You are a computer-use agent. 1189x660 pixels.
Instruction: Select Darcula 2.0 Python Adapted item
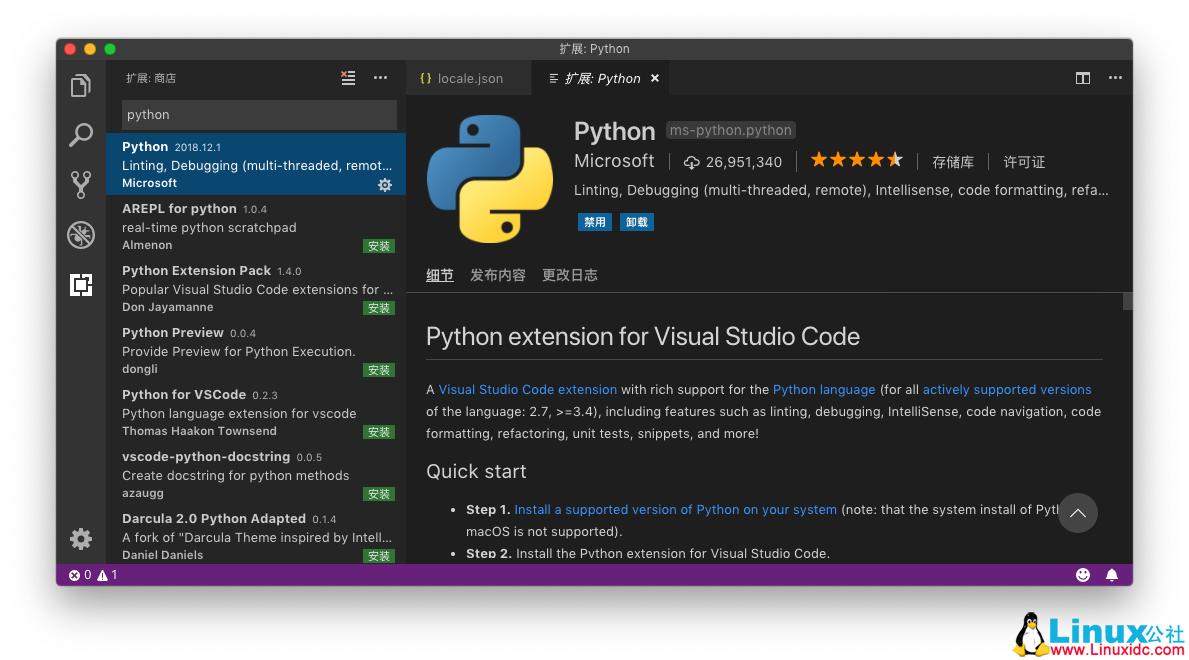tap(256, 536)
